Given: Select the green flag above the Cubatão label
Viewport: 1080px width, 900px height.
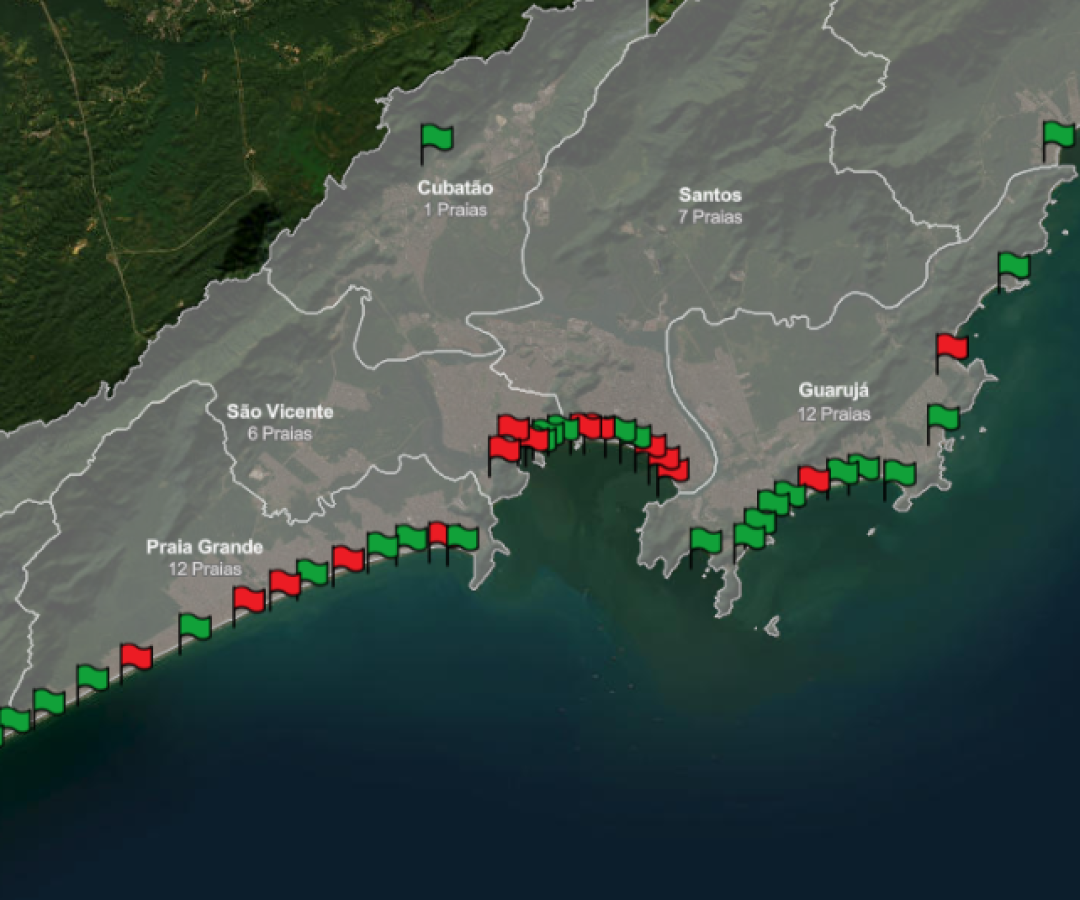Looking at the screenshot, I should click(435, 137).
